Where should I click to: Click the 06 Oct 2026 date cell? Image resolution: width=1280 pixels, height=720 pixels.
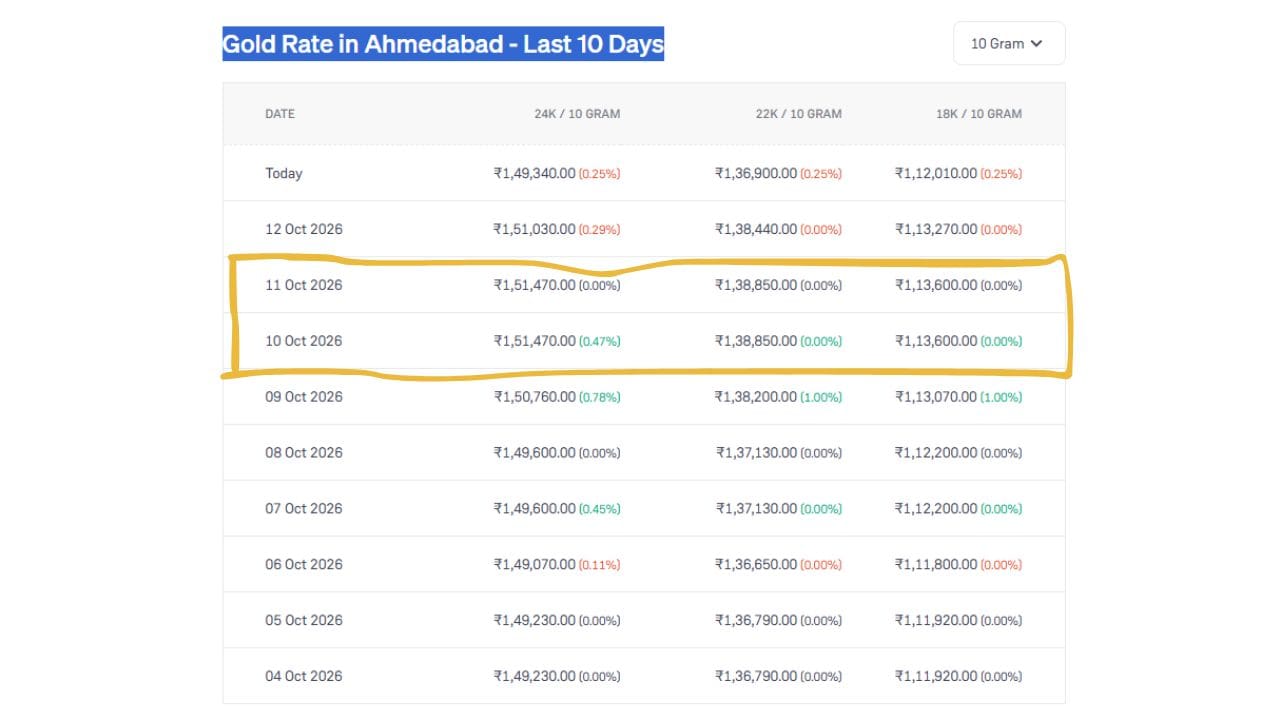tap(304, 565)
